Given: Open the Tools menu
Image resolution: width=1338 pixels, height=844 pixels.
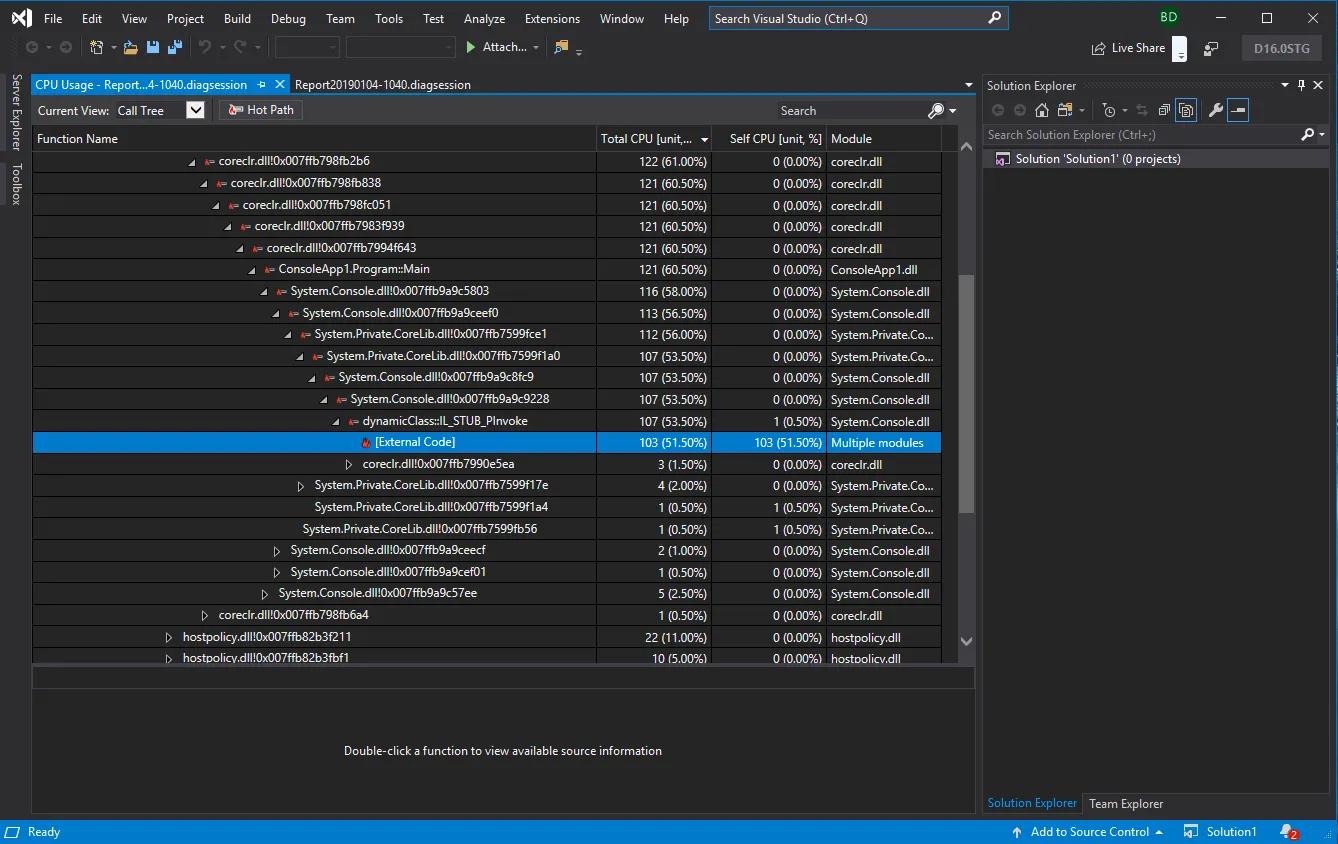Looking at the screenshot, I should point(389,19).
